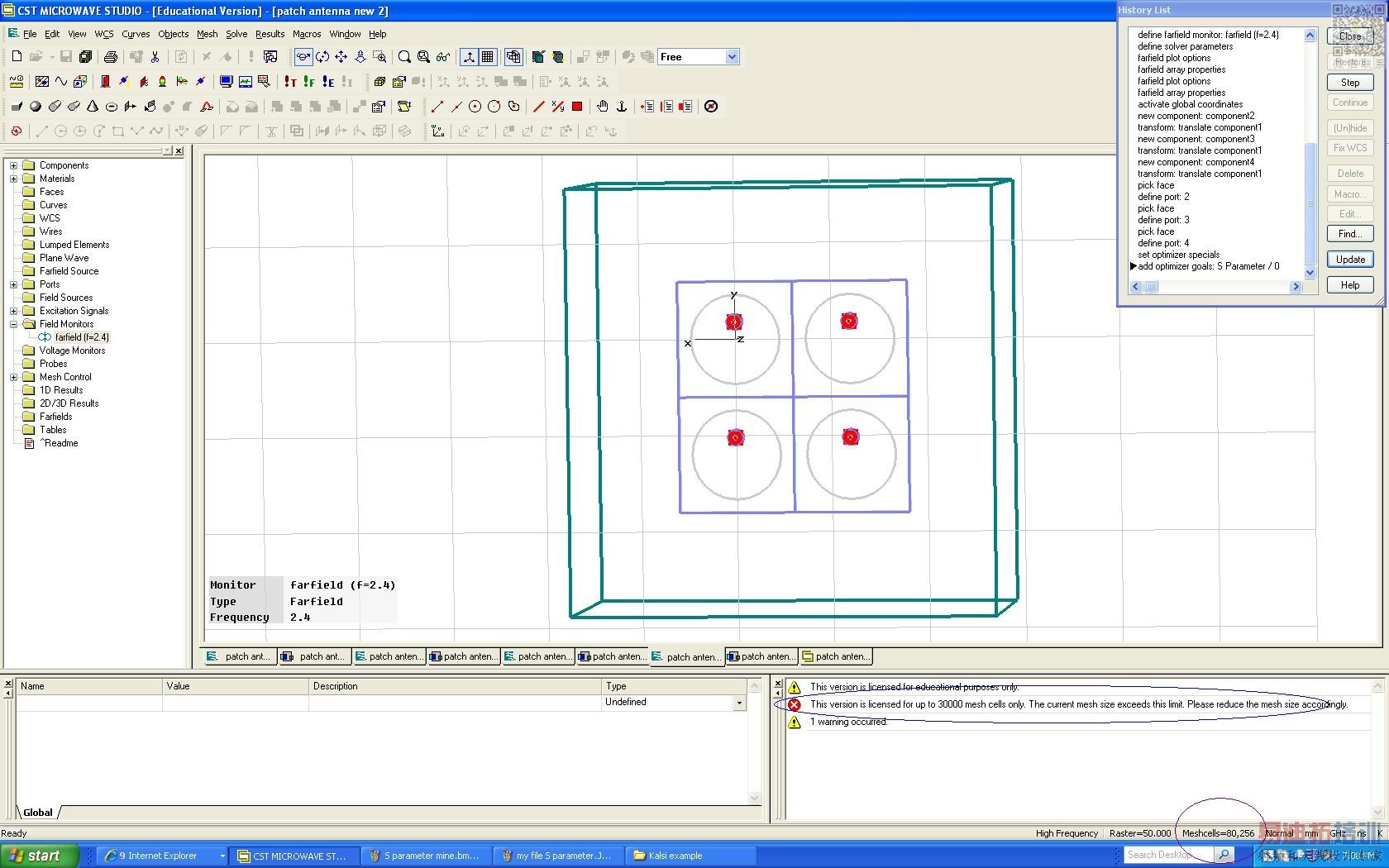1389x868 pixels.
Task: Expand the Components folder in tree
Action: [13, 165]
